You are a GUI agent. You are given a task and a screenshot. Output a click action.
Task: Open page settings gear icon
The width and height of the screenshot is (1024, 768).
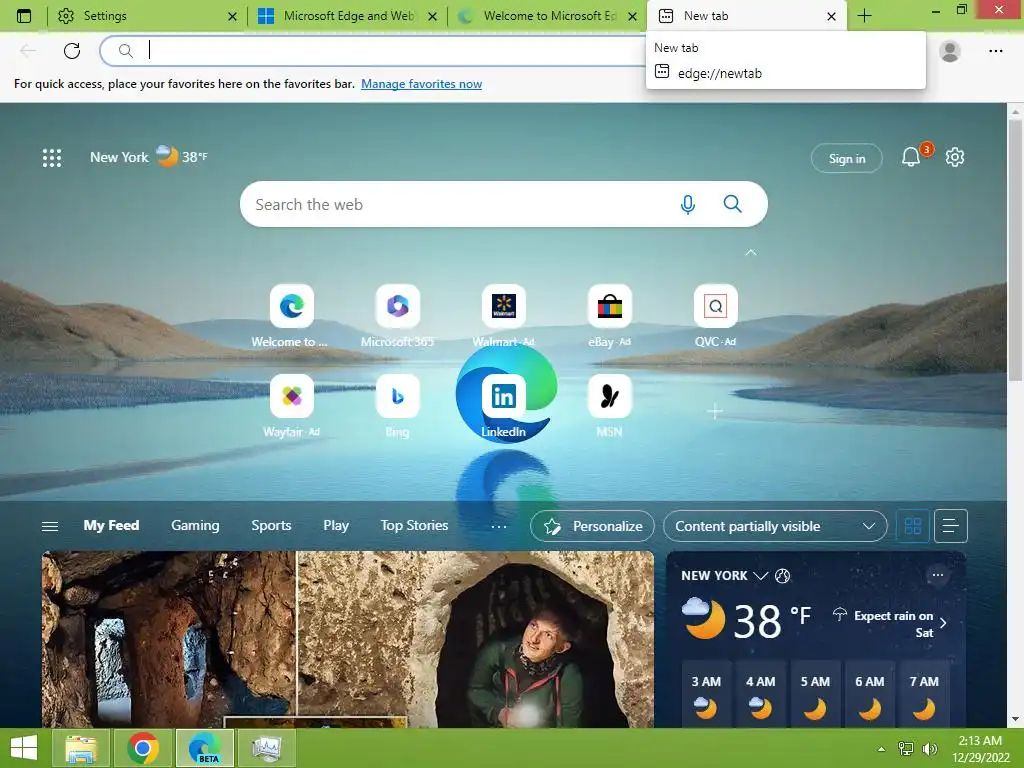pos(955,157)
